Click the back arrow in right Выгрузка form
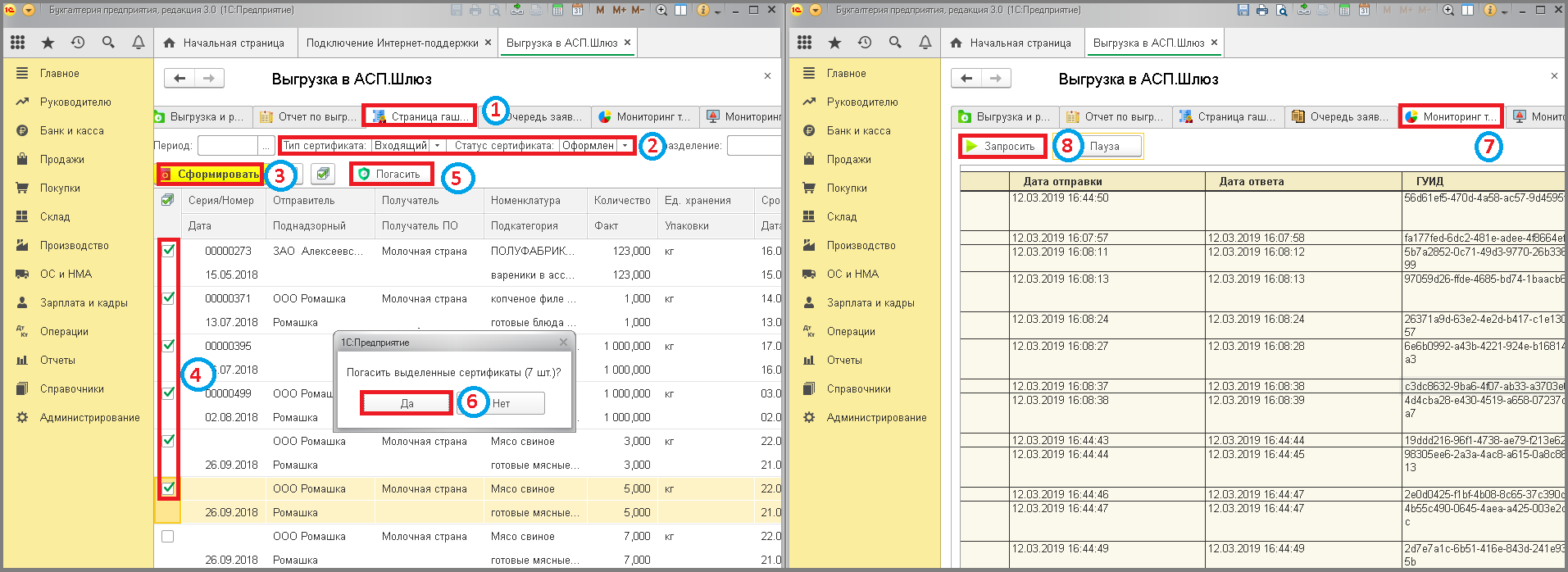The height and width of the screenshot is (572, 1568). point(966,78)
